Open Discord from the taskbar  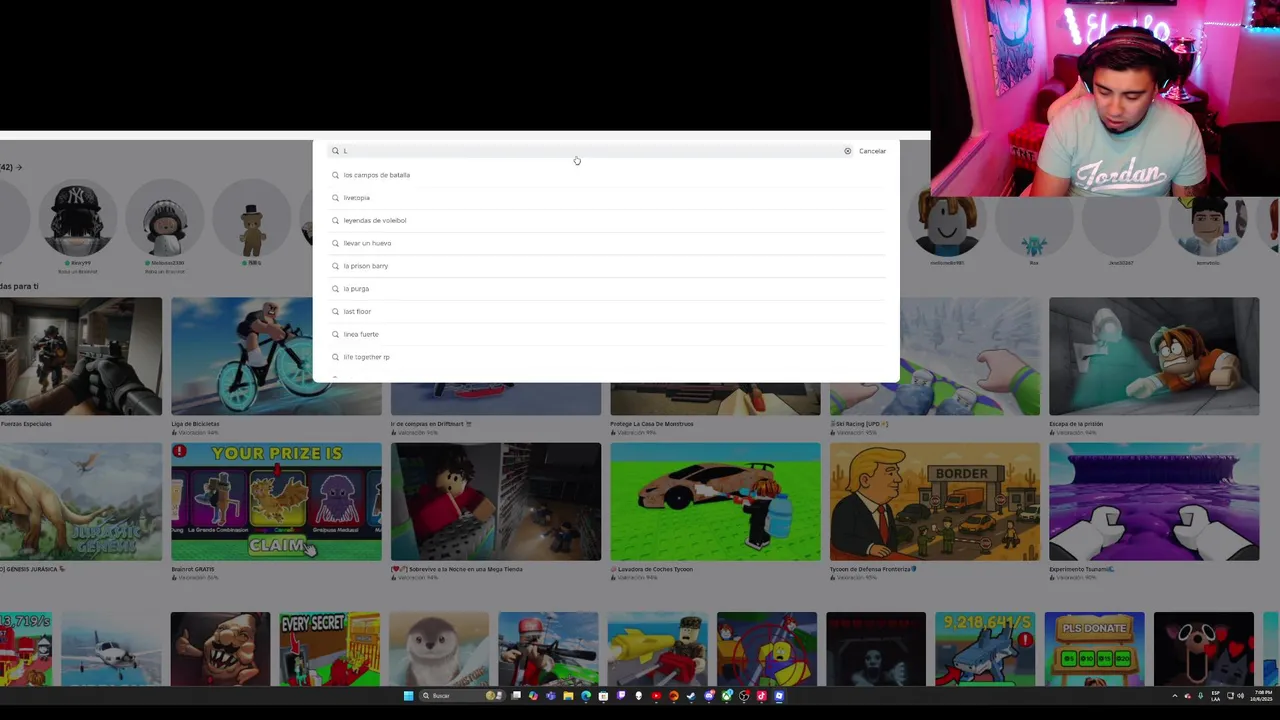pyautogui.click(x=709, y=696)
